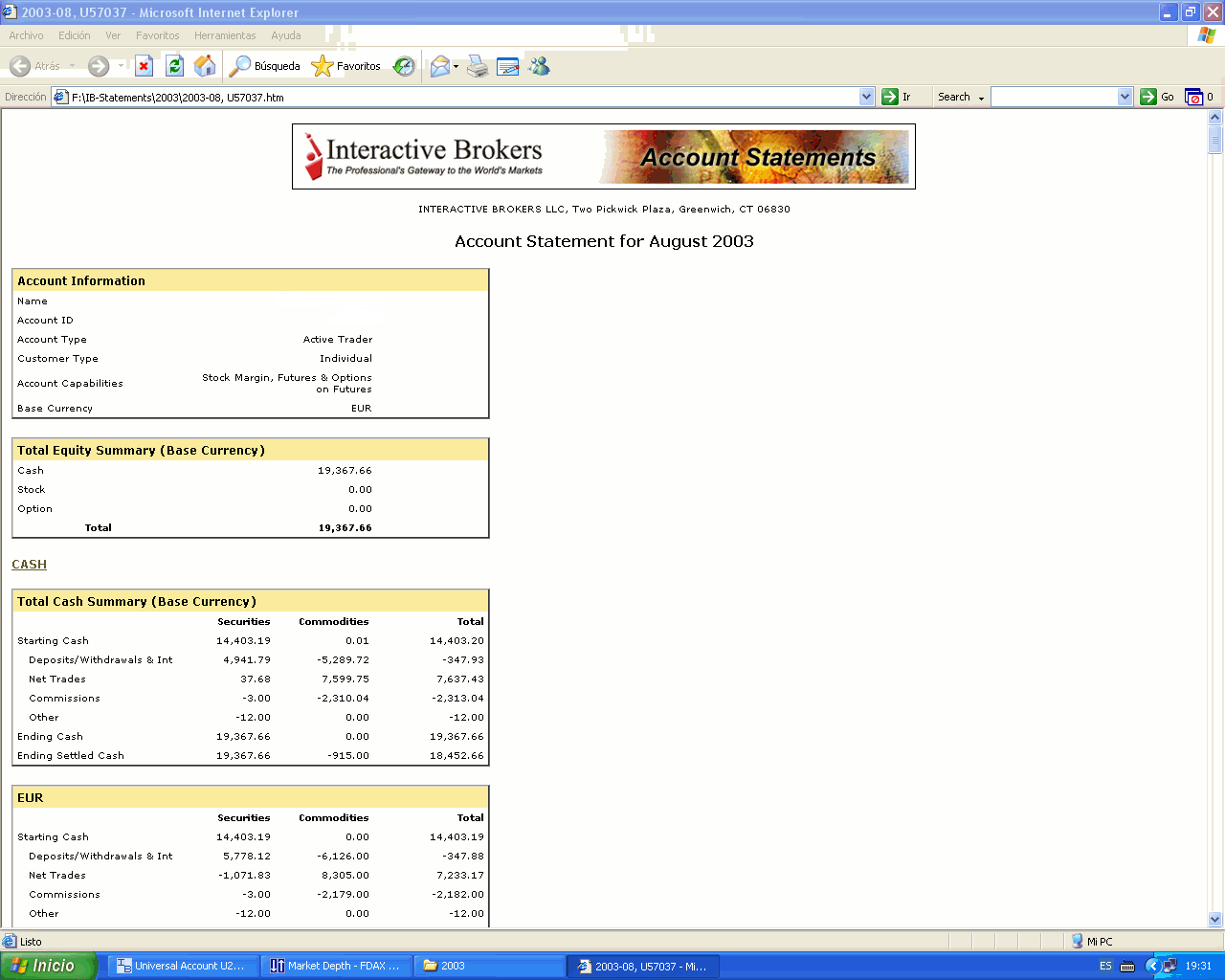Expand the forward button history dropdown arrow
Image resolution: width=1225 pixels, height=980 pixels.
coord(121,66)
